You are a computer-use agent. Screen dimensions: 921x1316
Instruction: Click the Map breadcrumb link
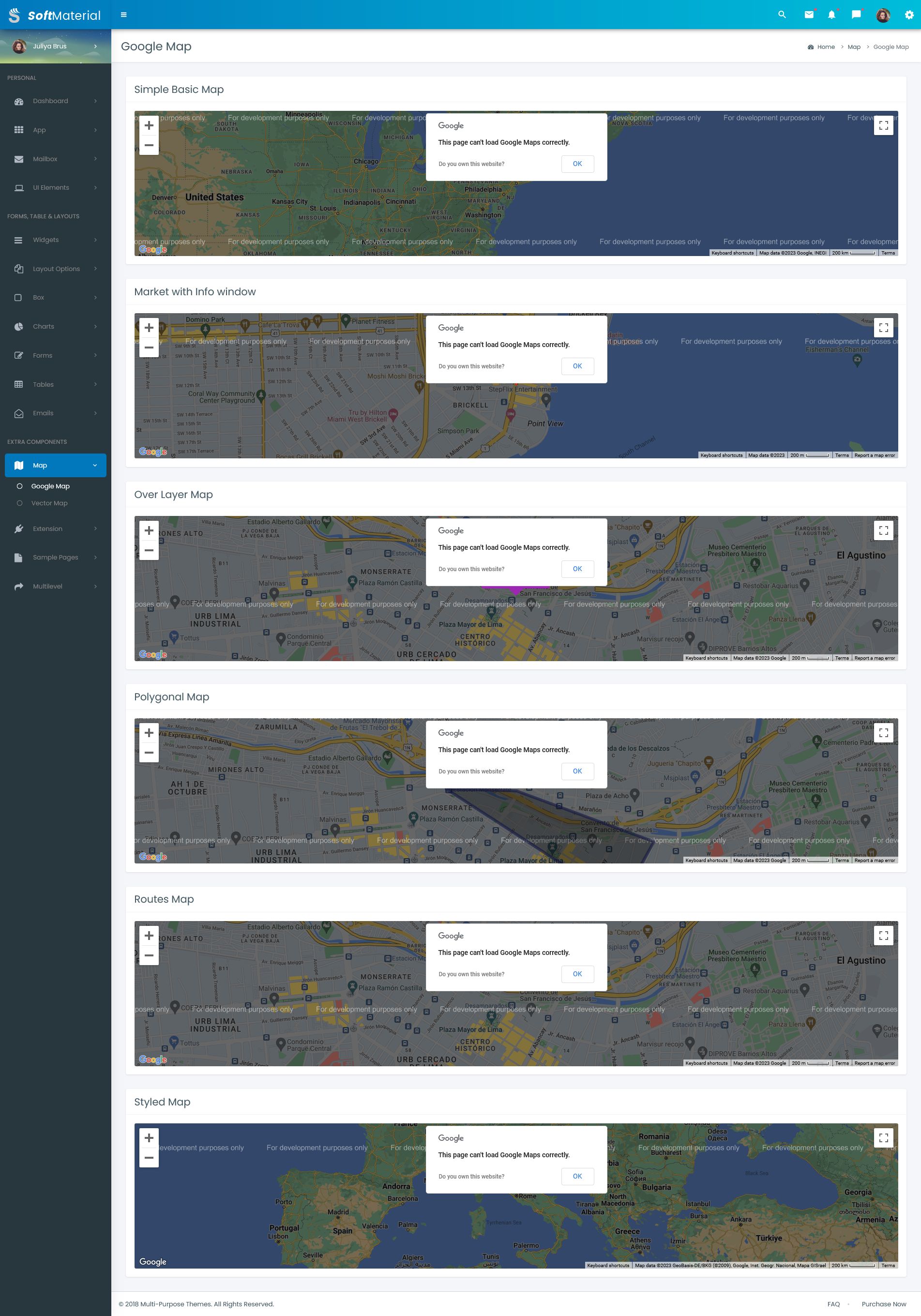tap(853, 47)
